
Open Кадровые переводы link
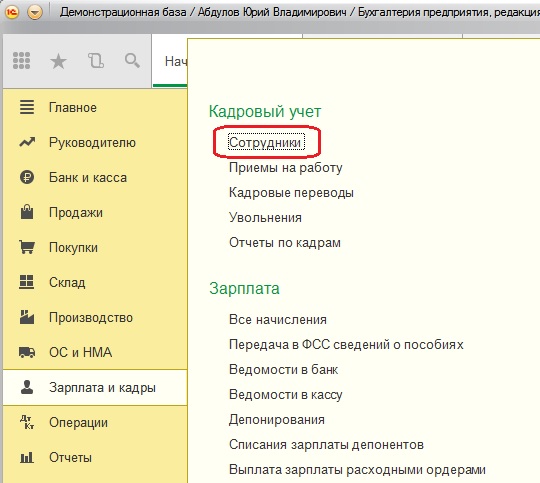click(x=291, y=193)
